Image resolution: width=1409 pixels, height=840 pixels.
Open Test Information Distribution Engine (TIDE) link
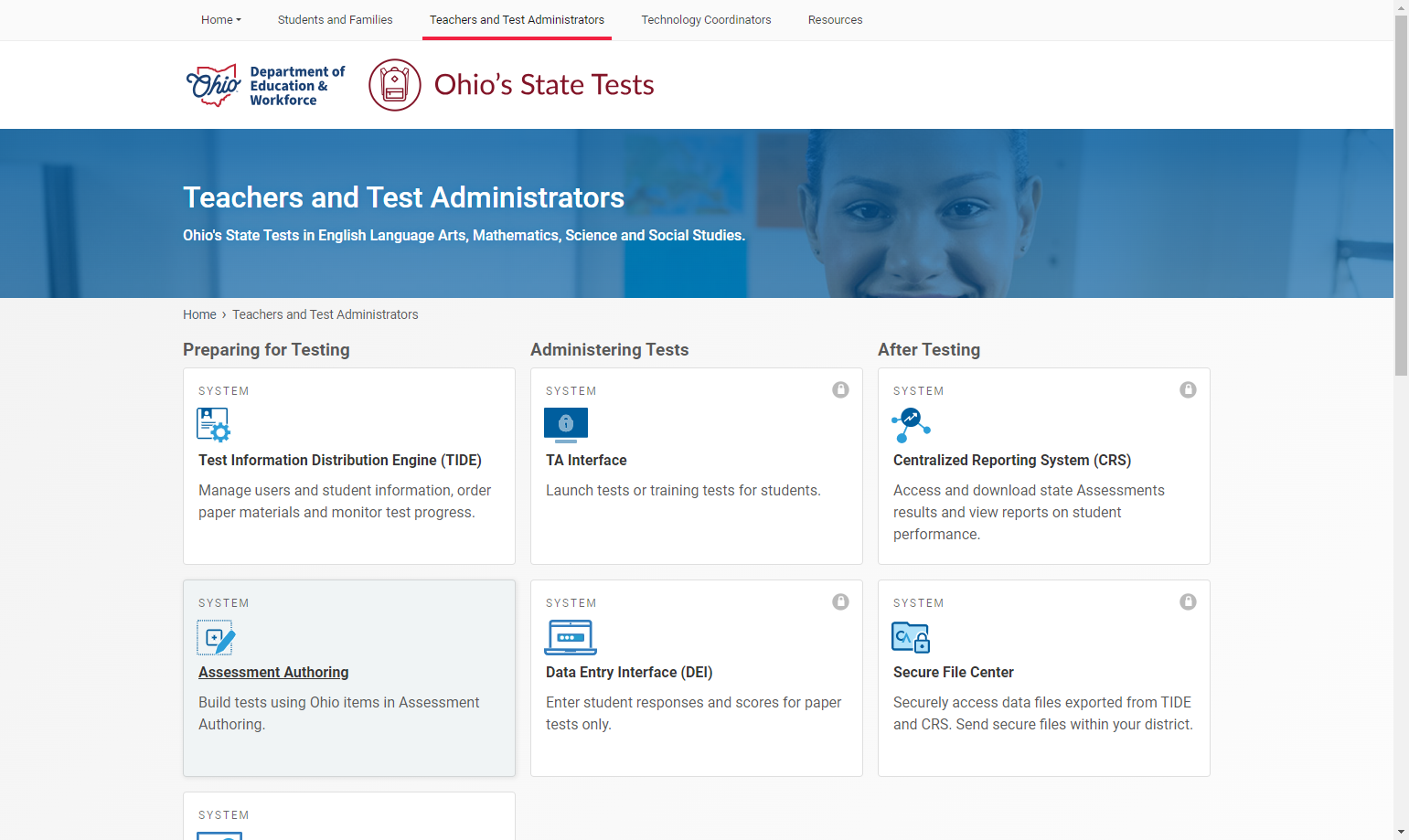click(340, 461)
